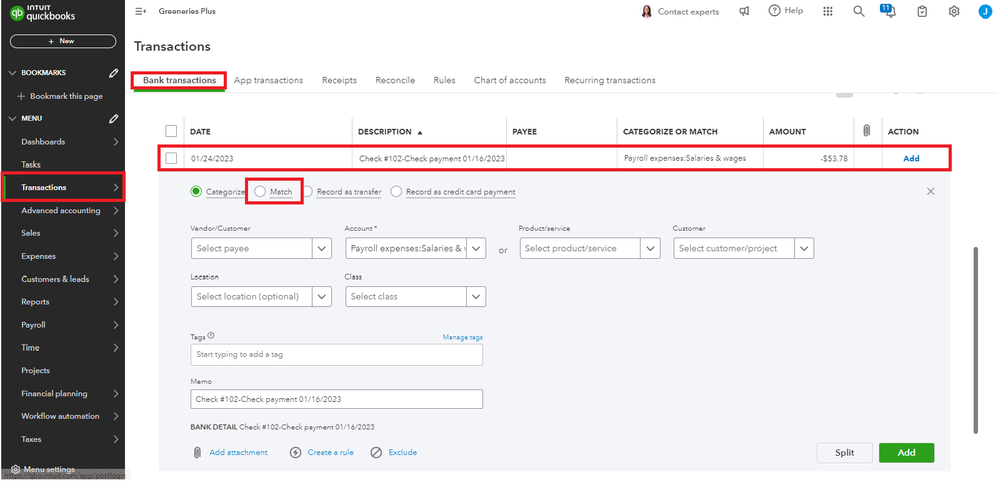Screen dimensions: 998x482
Task: Open the Select customer/project dropdown
Action: 743,248
